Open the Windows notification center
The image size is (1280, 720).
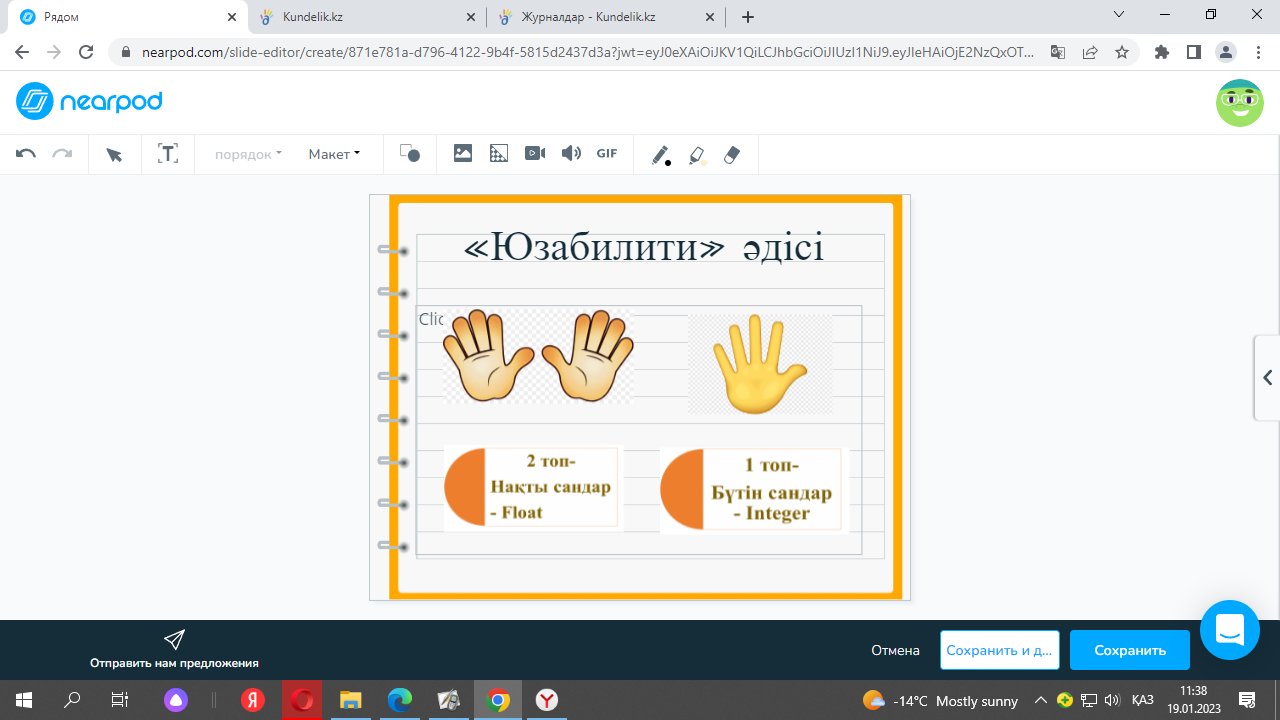click(x=1247, y=700)
